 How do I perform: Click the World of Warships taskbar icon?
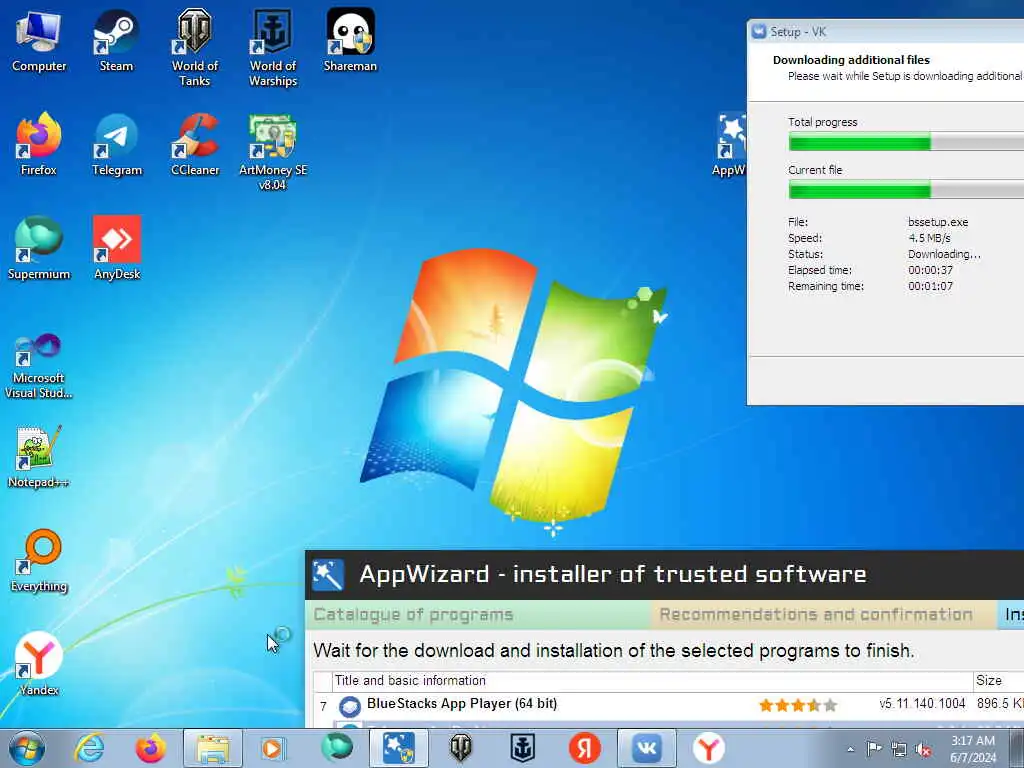(522, 748)
